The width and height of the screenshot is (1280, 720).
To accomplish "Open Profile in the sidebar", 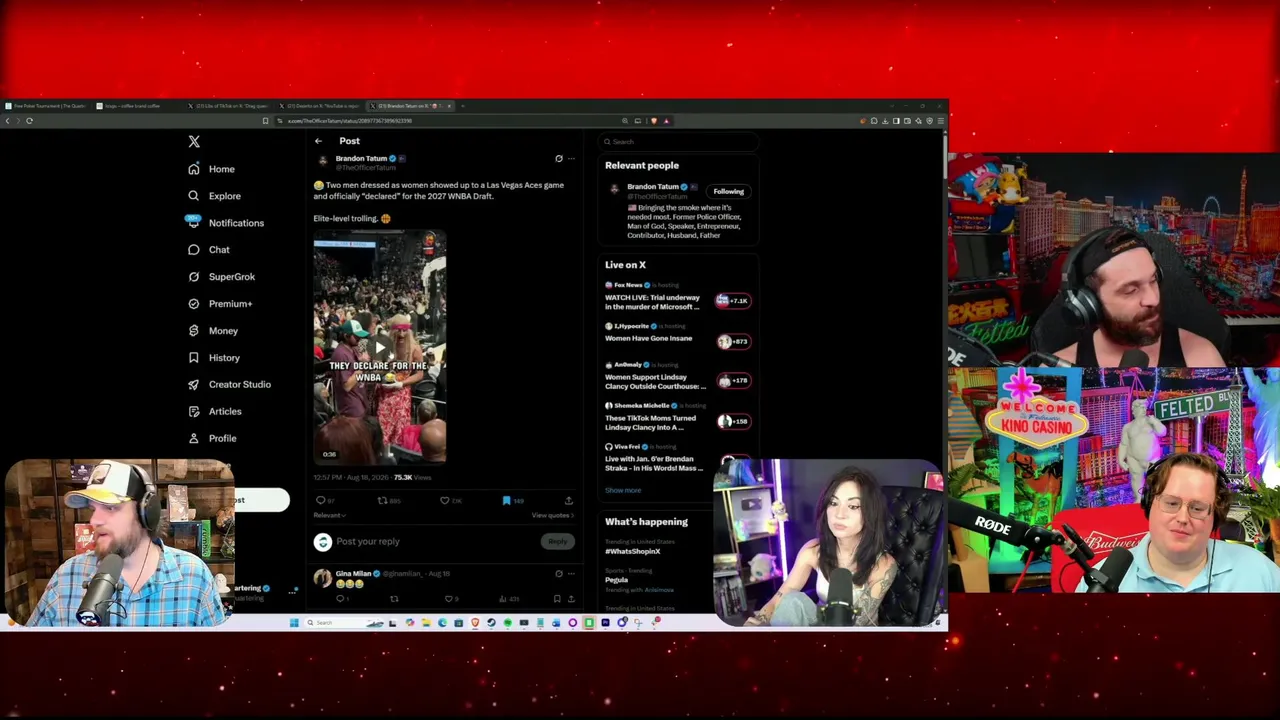I will [212, 439].
